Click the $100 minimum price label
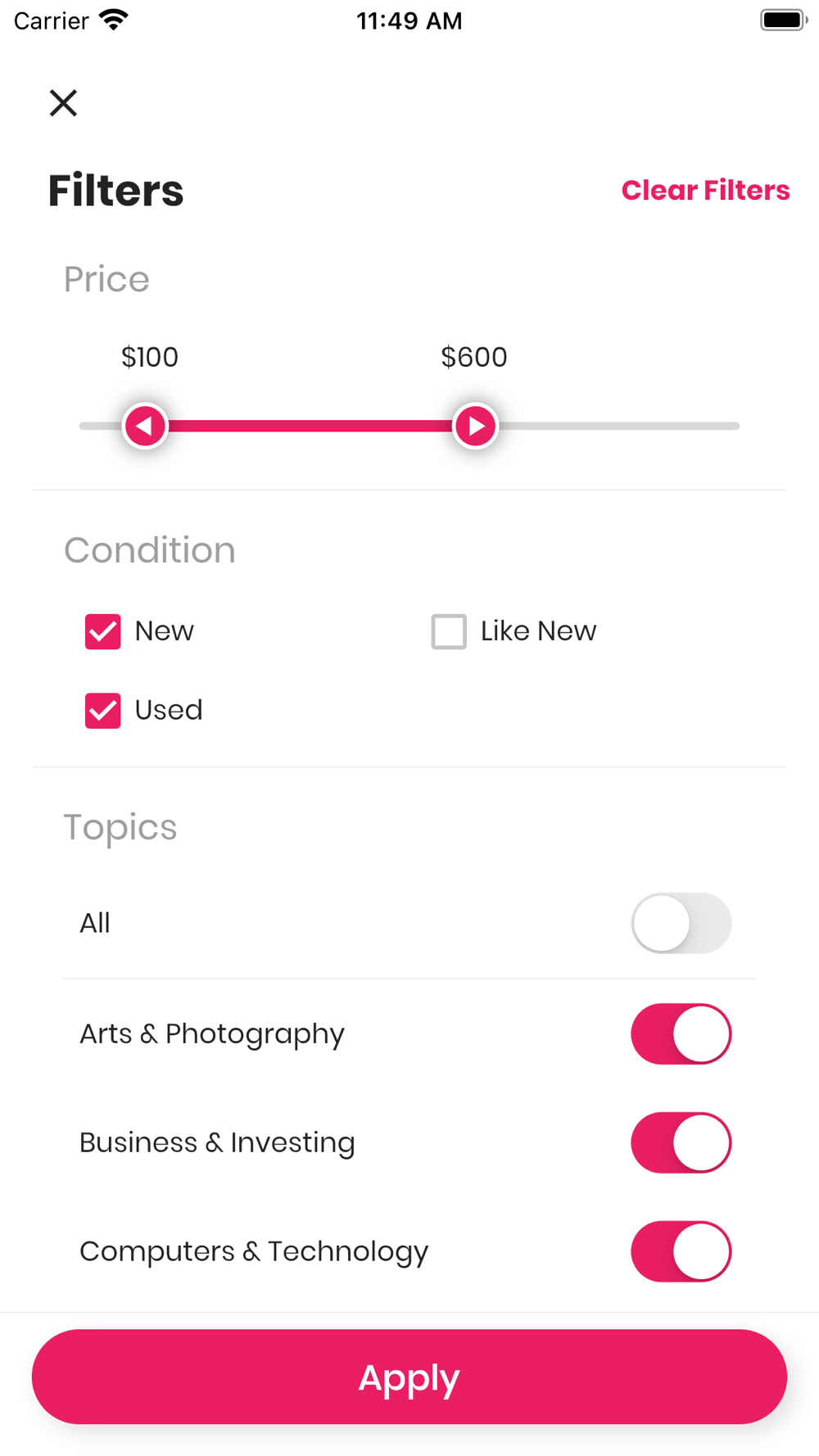Viewport: 819px width, 1456px height. pyautogui.click(x=150, y=357)
